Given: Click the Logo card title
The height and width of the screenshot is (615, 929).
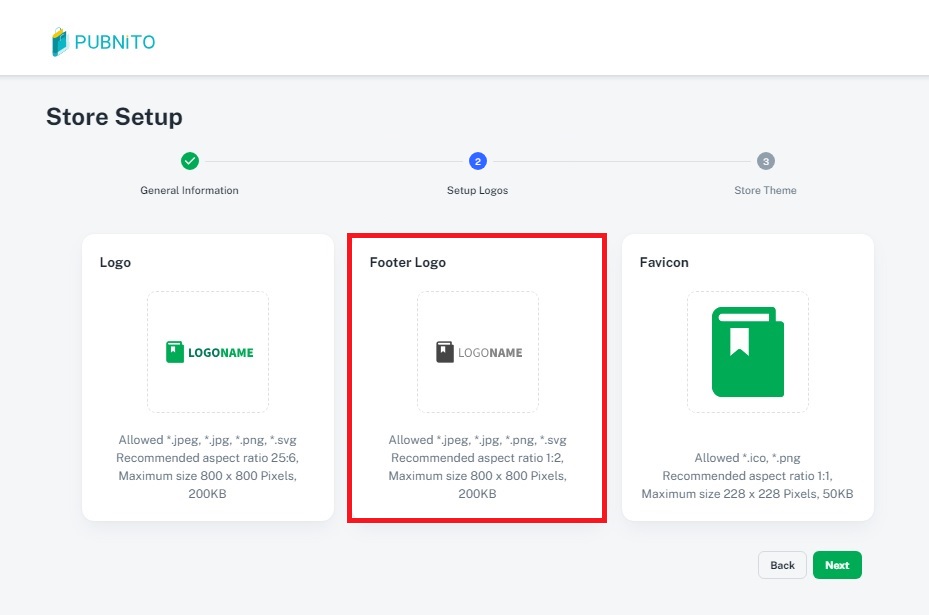Looking at the screenshot, I should (x=115, y=262).
